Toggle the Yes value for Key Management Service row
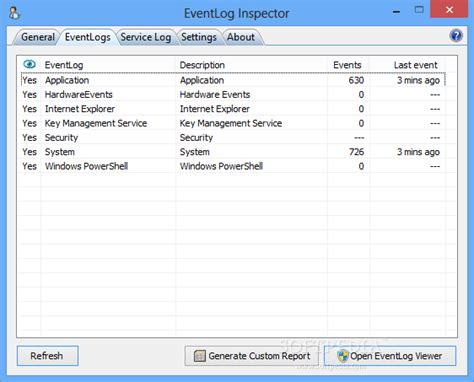This screenshot has height=382, width=474. click(x=29, y=123)
